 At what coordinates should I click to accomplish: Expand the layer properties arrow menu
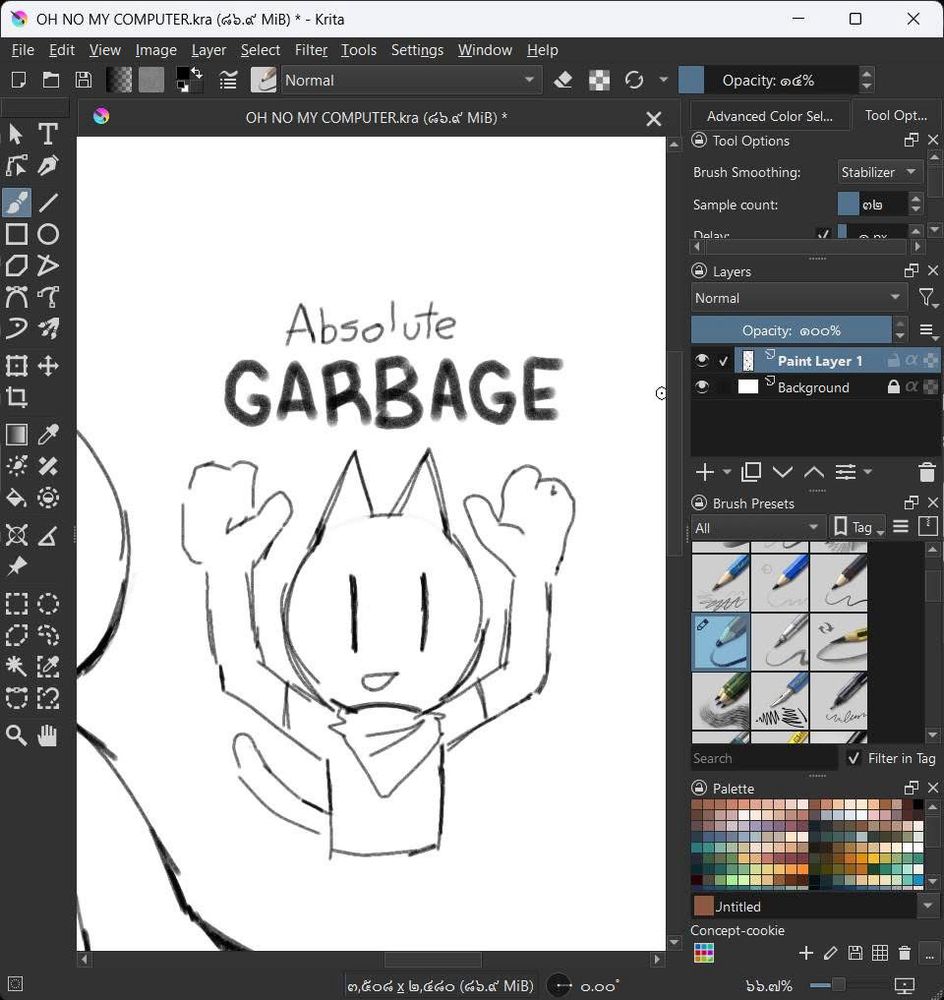[x=868, y=472]
